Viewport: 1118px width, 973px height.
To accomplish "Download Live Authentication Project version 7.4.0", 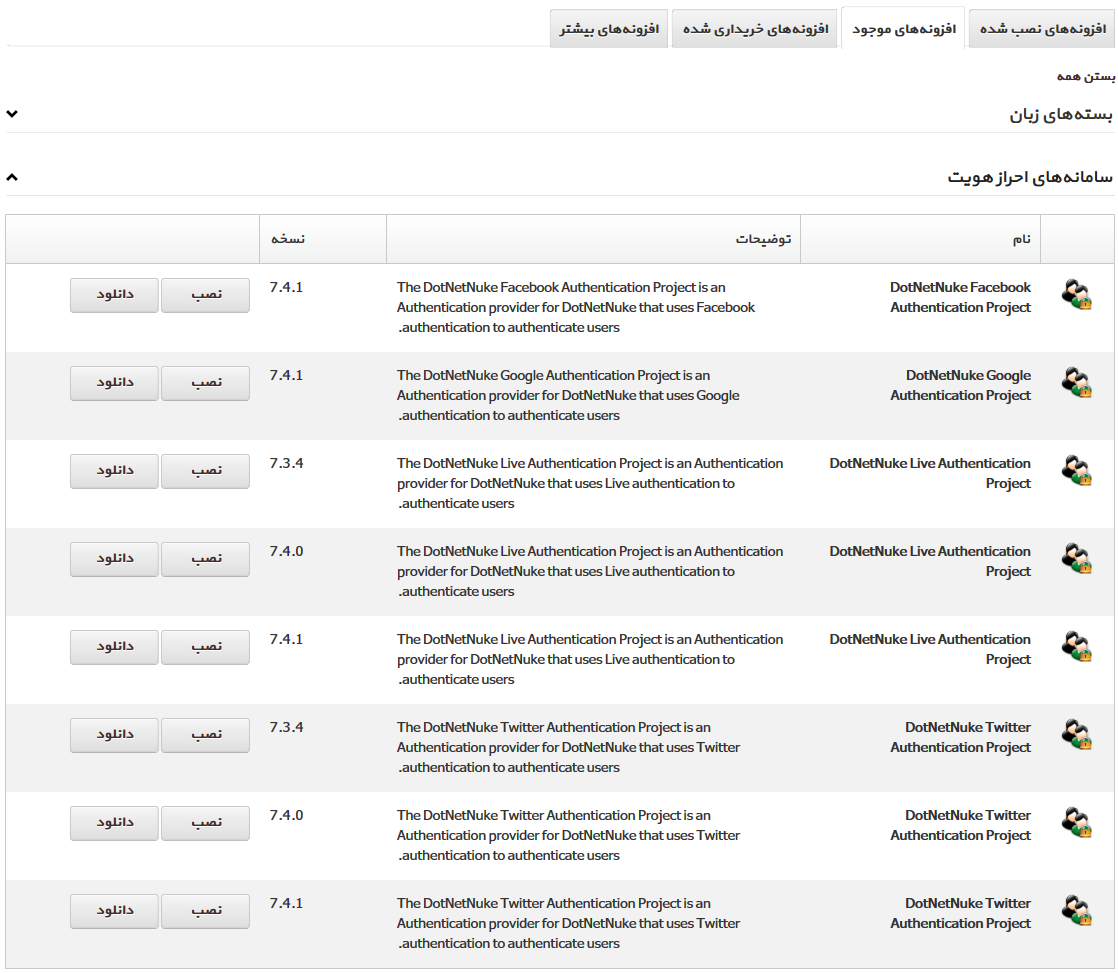I will 114,559.
